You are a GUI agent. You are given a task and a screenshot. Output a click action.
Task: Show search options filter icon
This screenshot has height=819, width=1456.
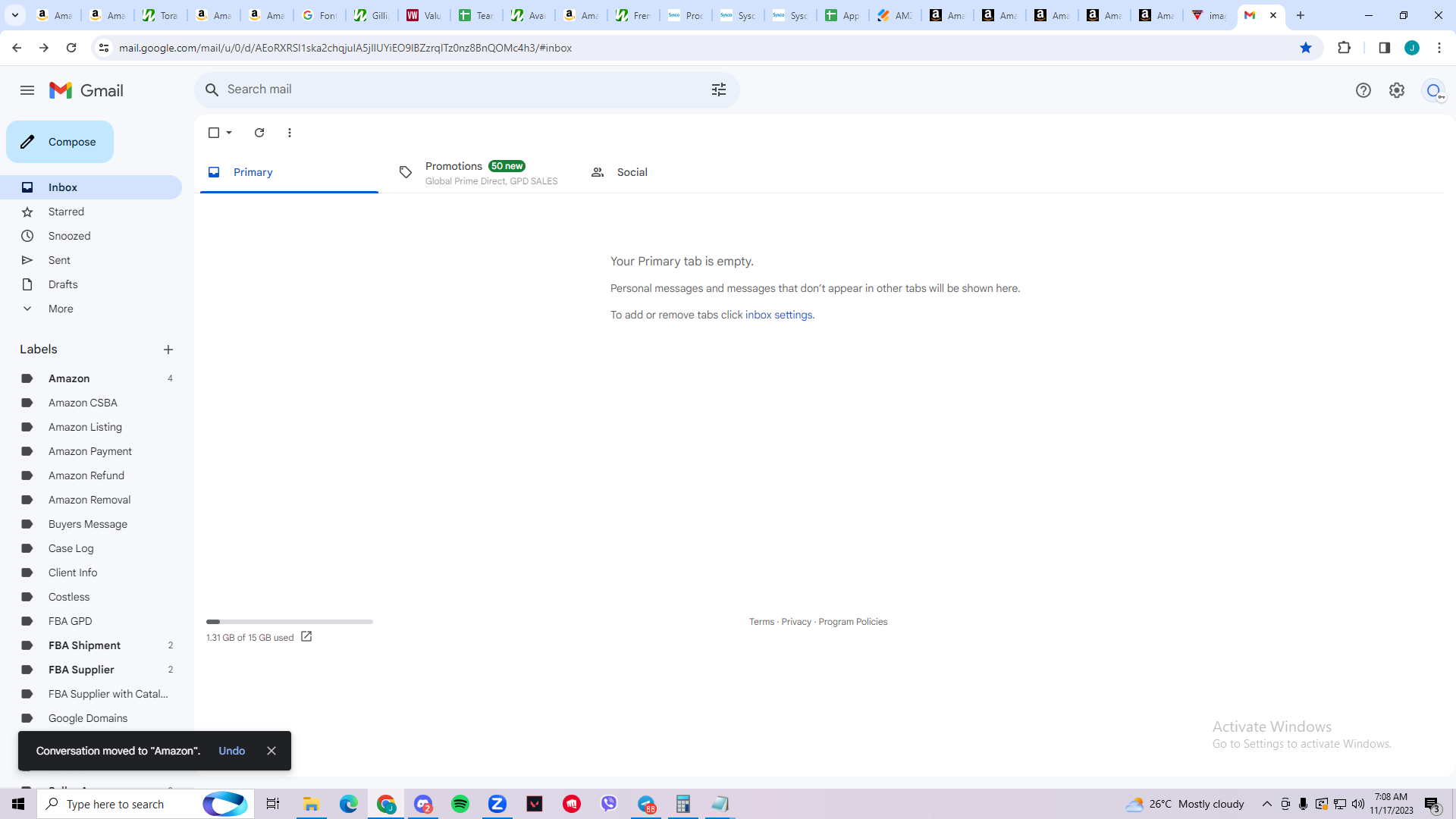pos(719,89)
